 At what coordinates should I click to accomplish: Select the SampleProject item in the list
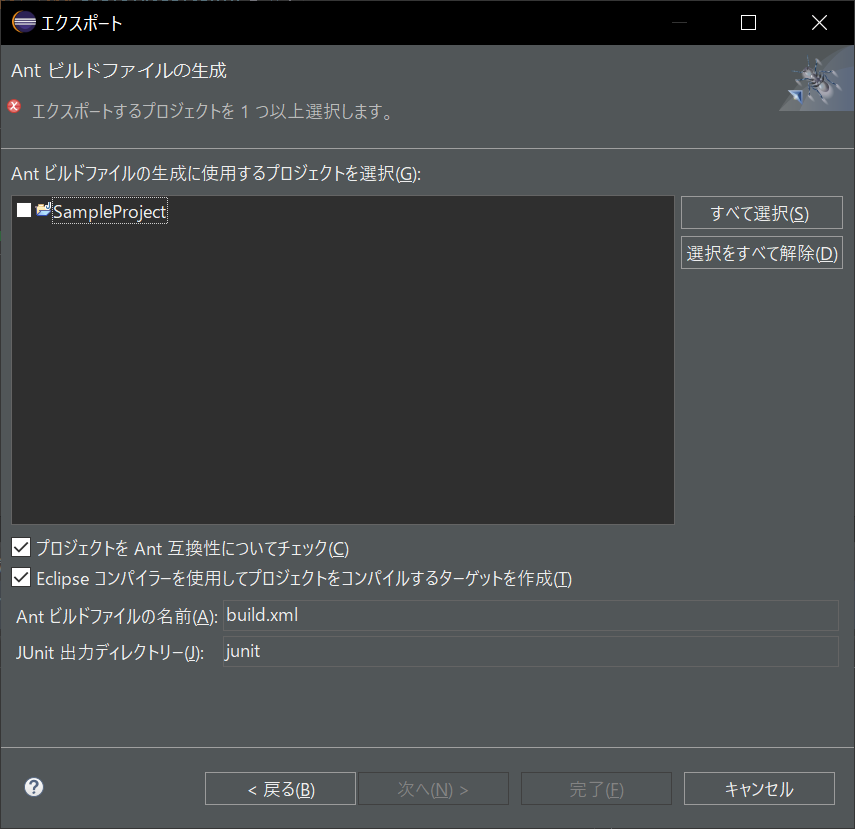coord(110,212)
